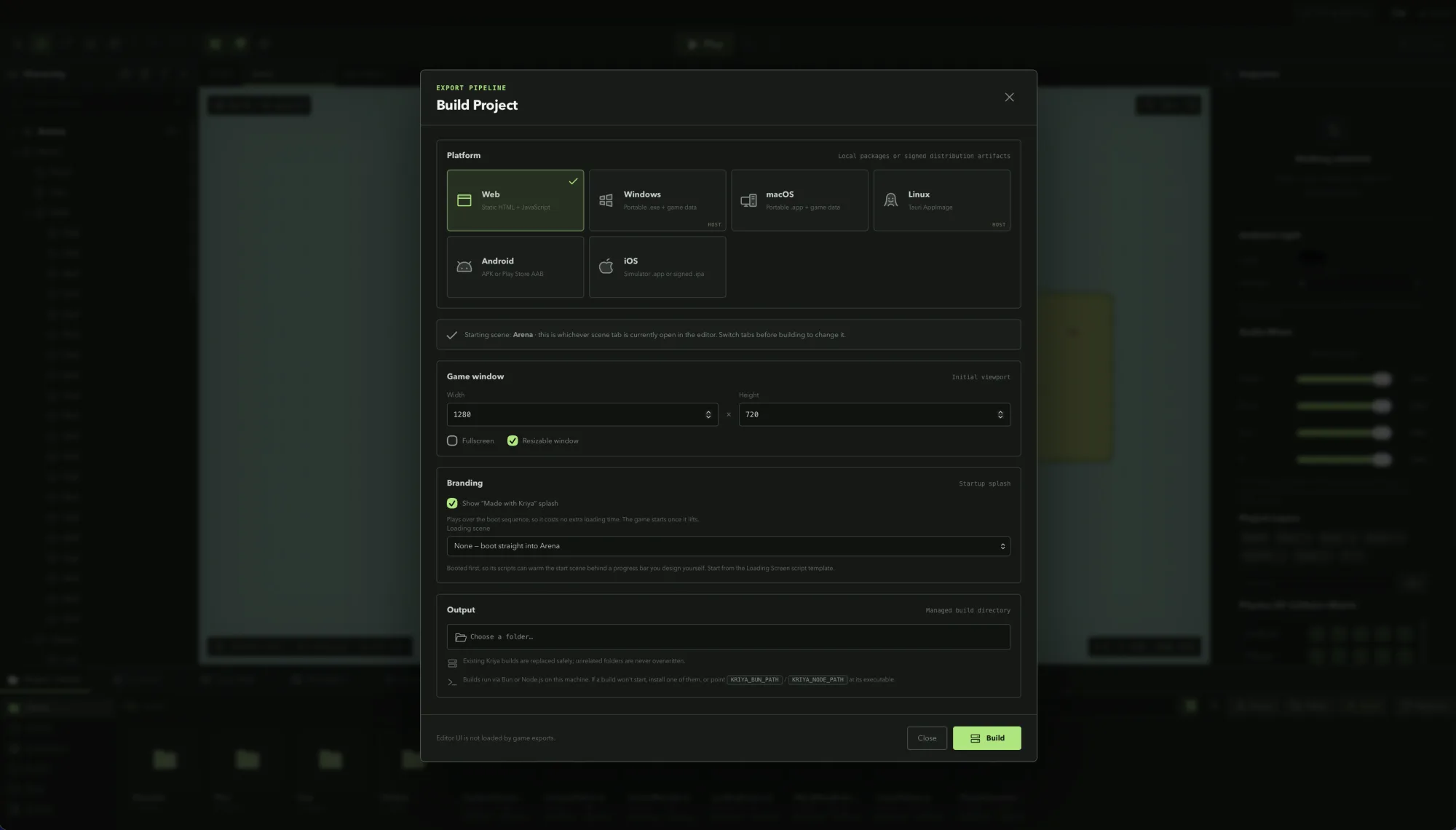Viewport: 1456px width, 830px height.
Task: Disable the "Made with Kriya" splash checkbox
Action: click(452, 503)
